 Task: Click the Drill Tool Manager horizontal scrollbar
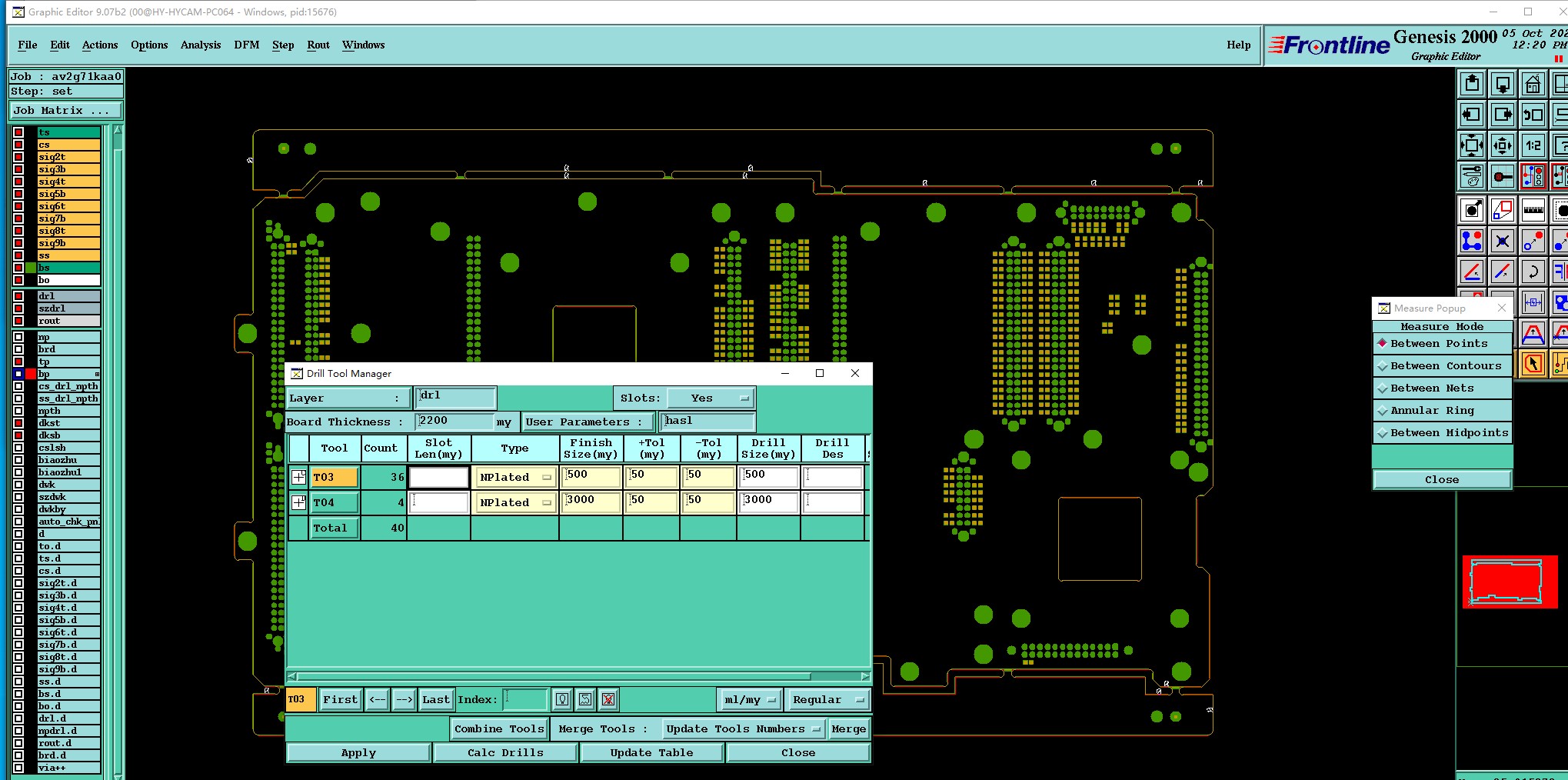578,677
